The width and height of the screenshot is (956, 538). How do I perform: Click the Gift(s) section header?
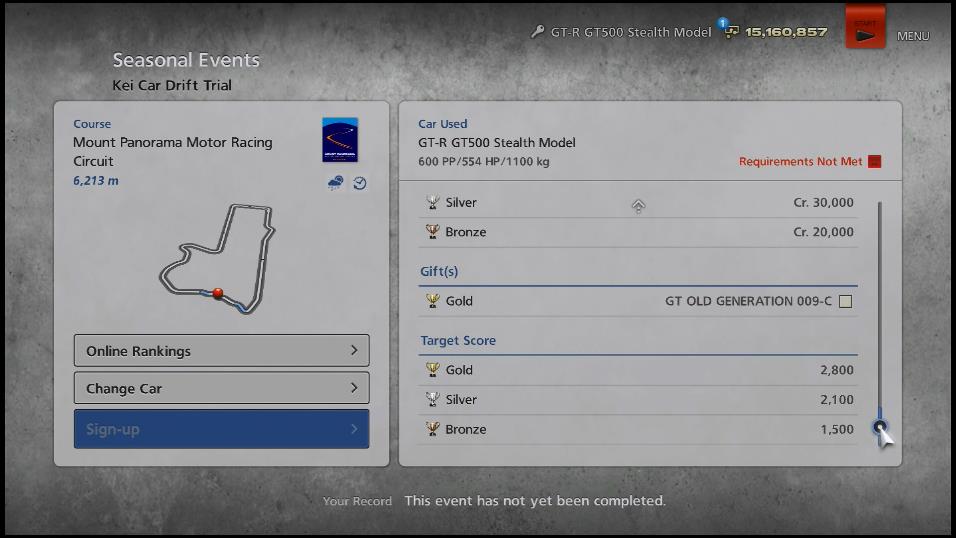[x=439, y=271]
